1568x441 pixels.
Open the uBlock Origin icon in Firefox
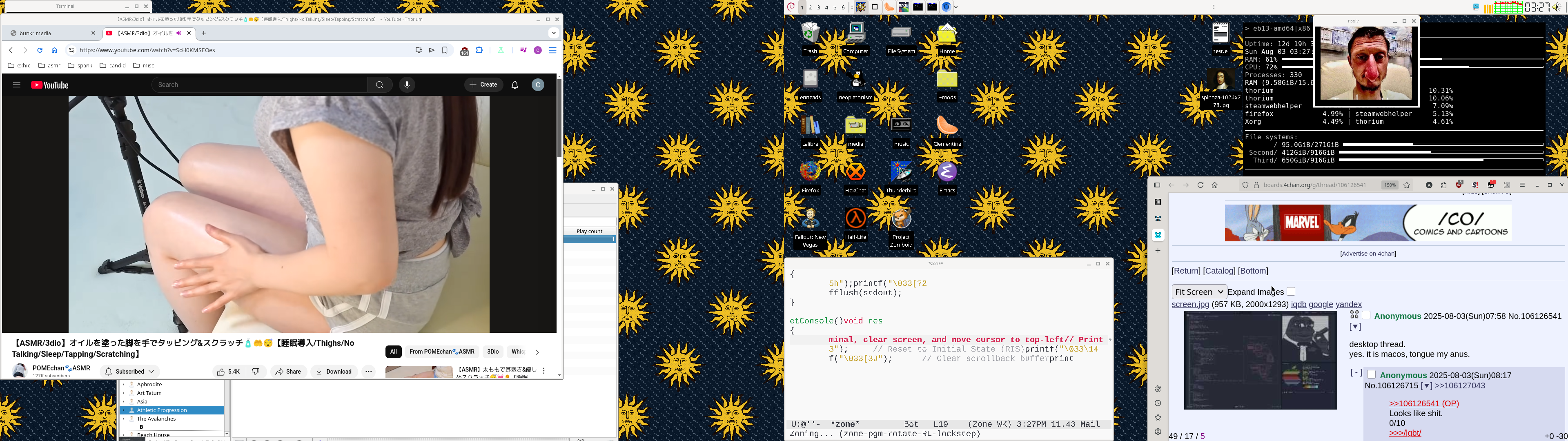(1459, 185)
